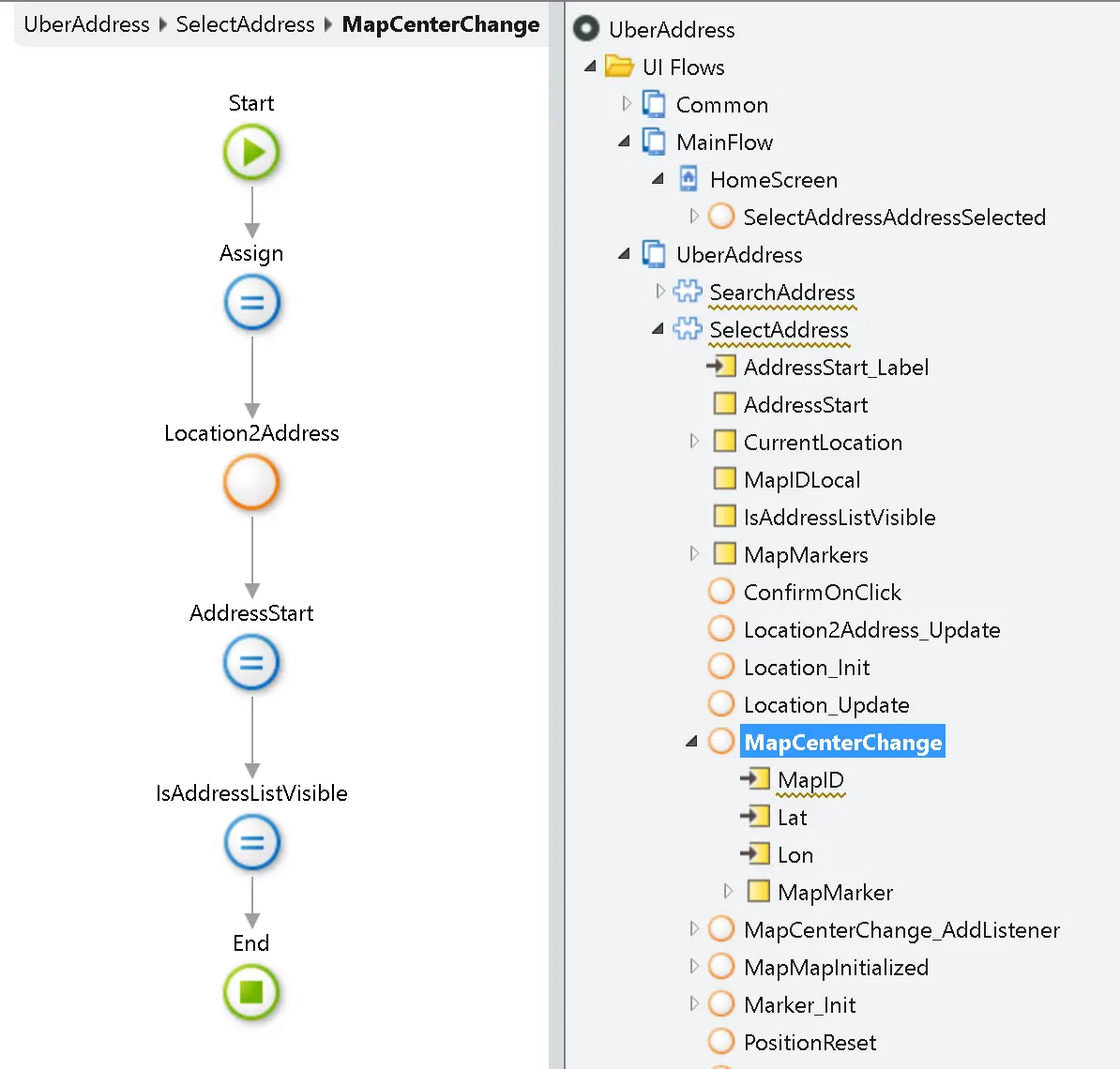
Task: Click the MapID input parameter icon
Action: [x=756, y=778]
